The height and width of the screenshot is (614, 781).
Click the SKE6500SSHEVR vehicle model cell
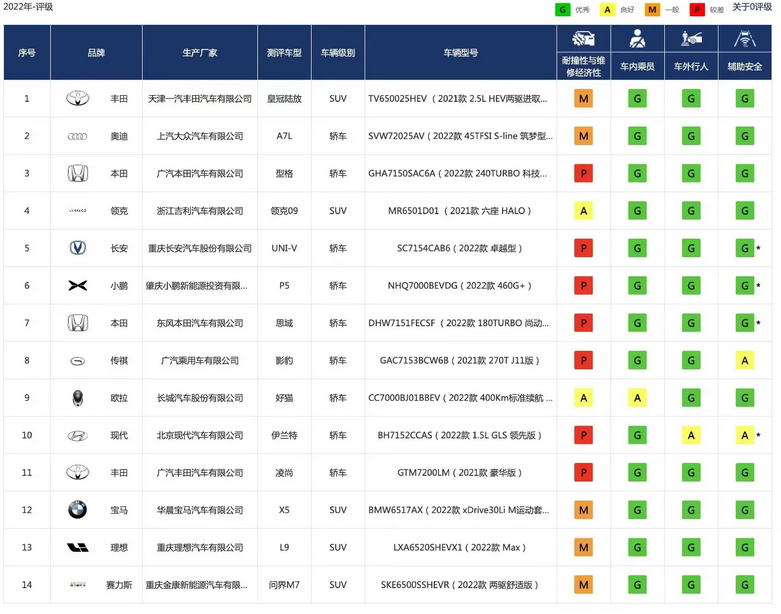[460, 585]
